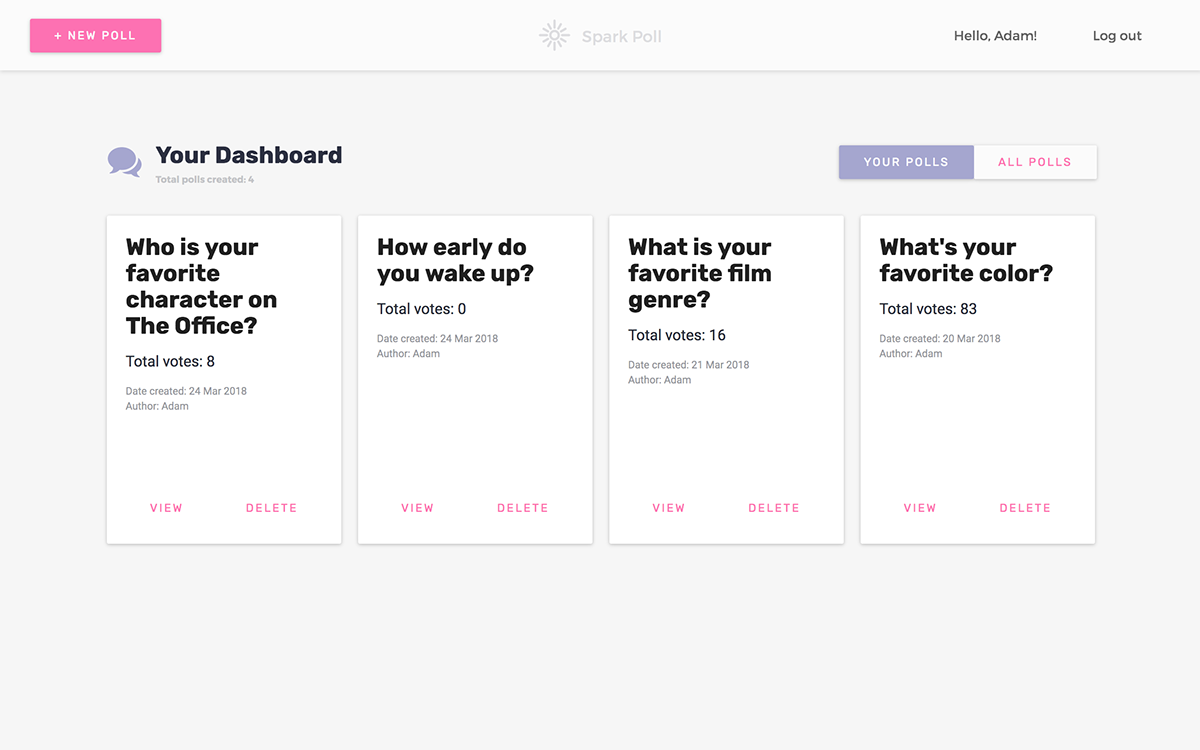1200x750 pixels.
Task: Click The Office card's date created line
Action: [x=187, y=391]
